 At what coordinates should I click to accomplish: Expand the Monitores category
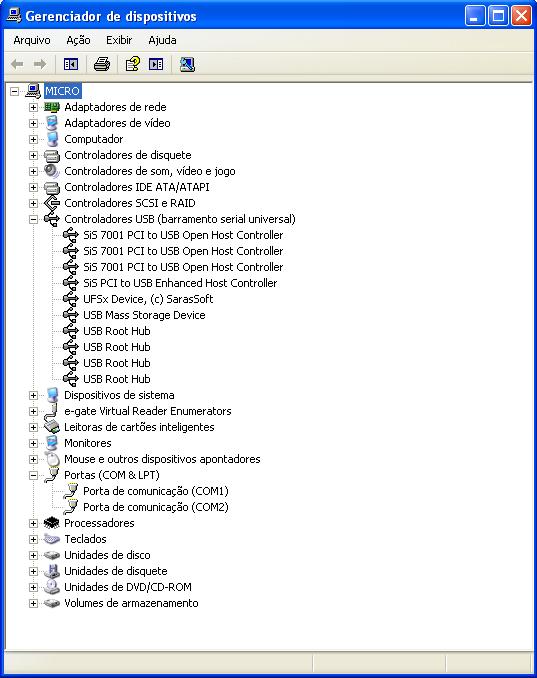[33, 443]
